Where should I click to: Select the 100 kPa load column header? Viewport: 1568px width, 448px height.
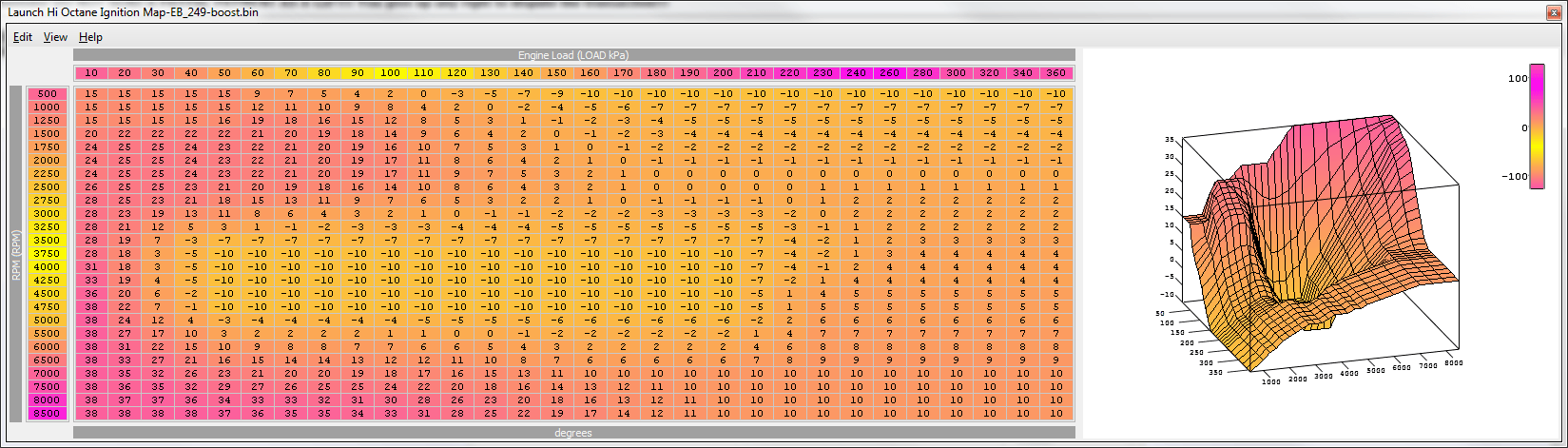coord(390,73)
